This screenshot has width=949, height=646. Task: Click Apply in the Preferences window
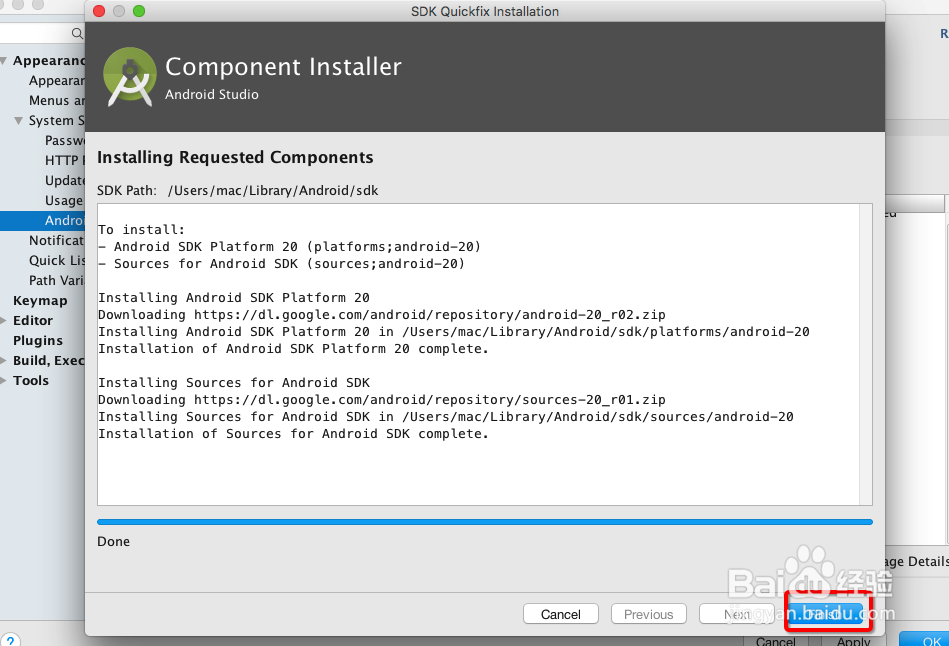point(853,641)
